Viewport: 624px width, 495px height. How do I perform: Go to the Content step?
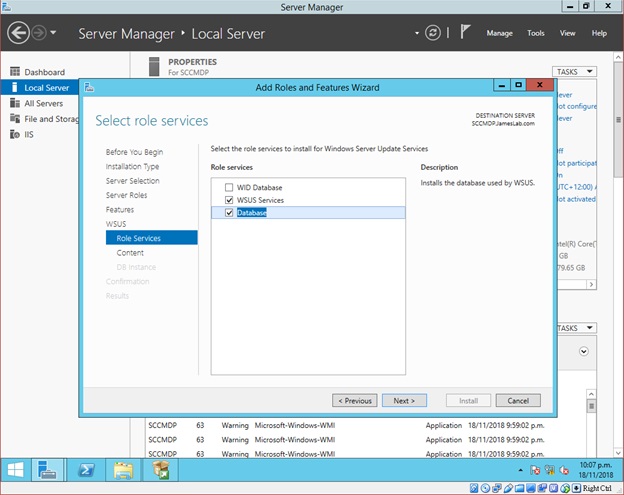tap(130, 253)
